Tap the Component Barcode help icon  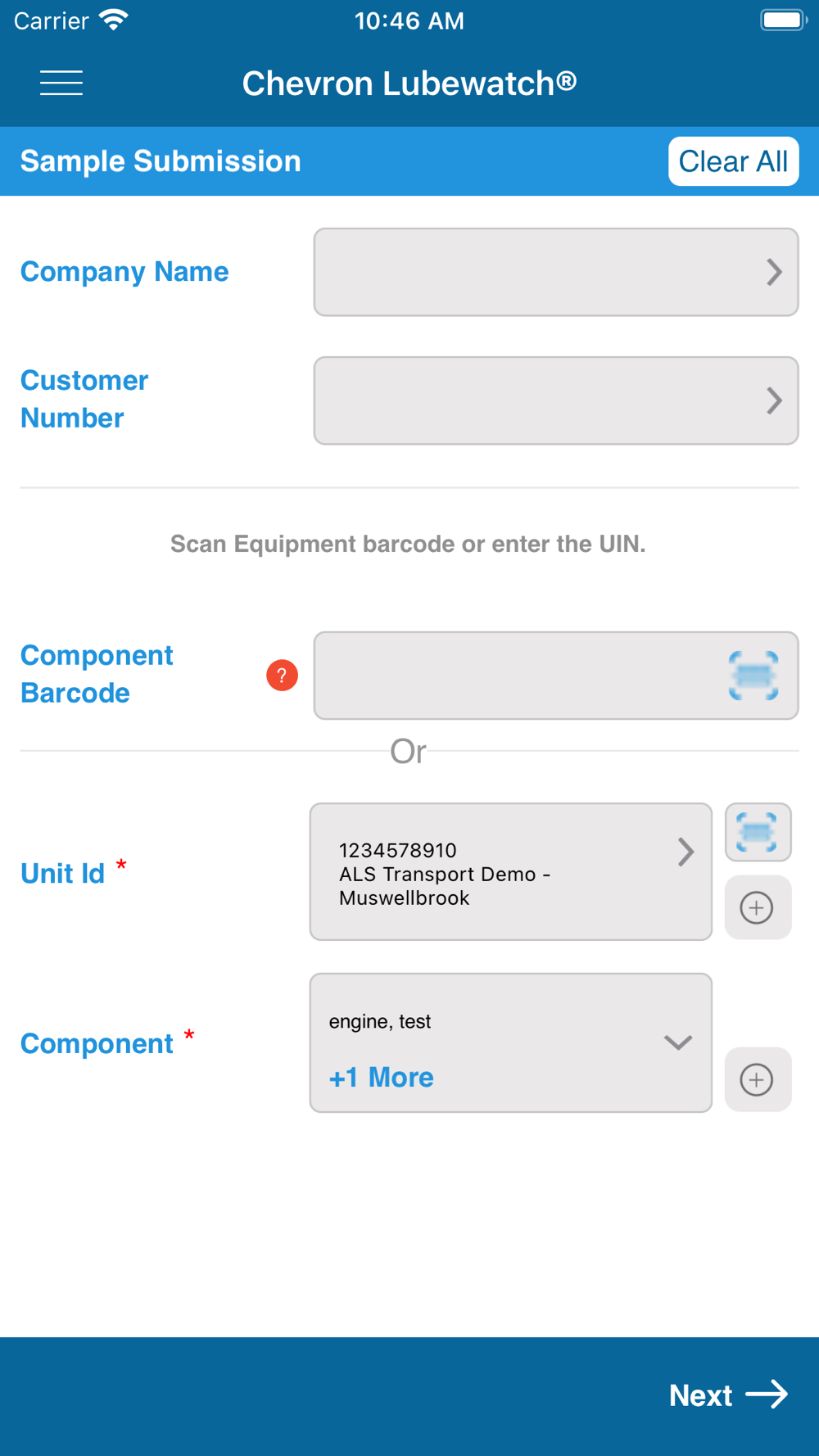click(x=282, y=676)
